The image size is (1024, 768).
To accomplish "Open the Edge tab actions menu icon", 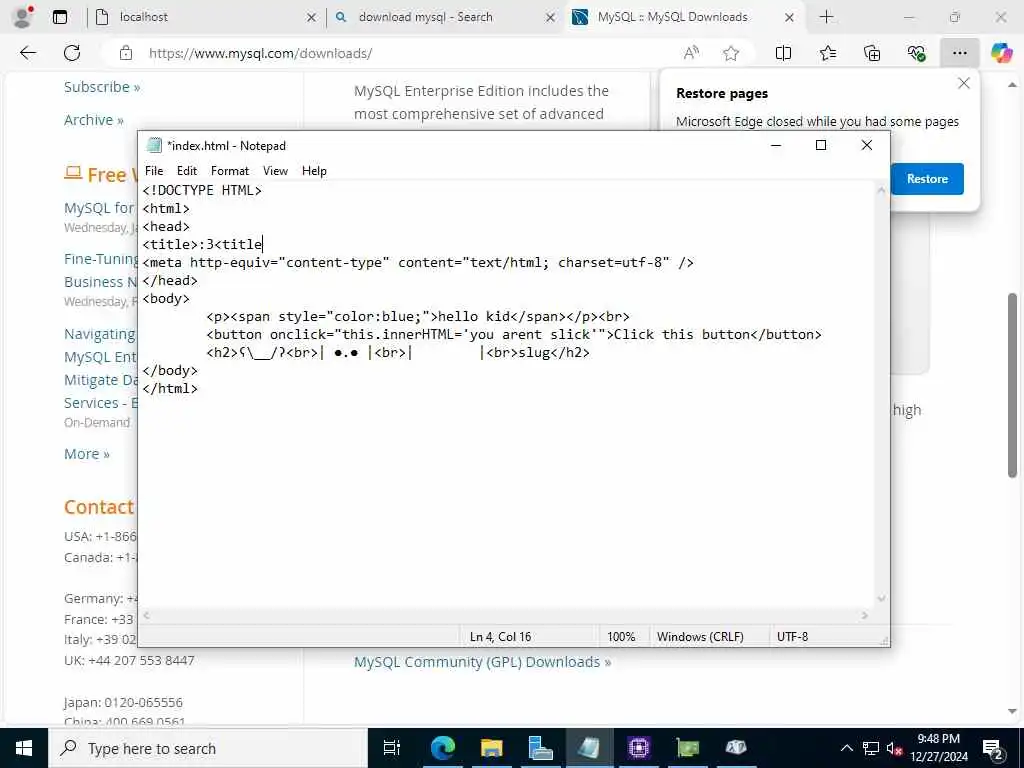I will coord(59,17).
